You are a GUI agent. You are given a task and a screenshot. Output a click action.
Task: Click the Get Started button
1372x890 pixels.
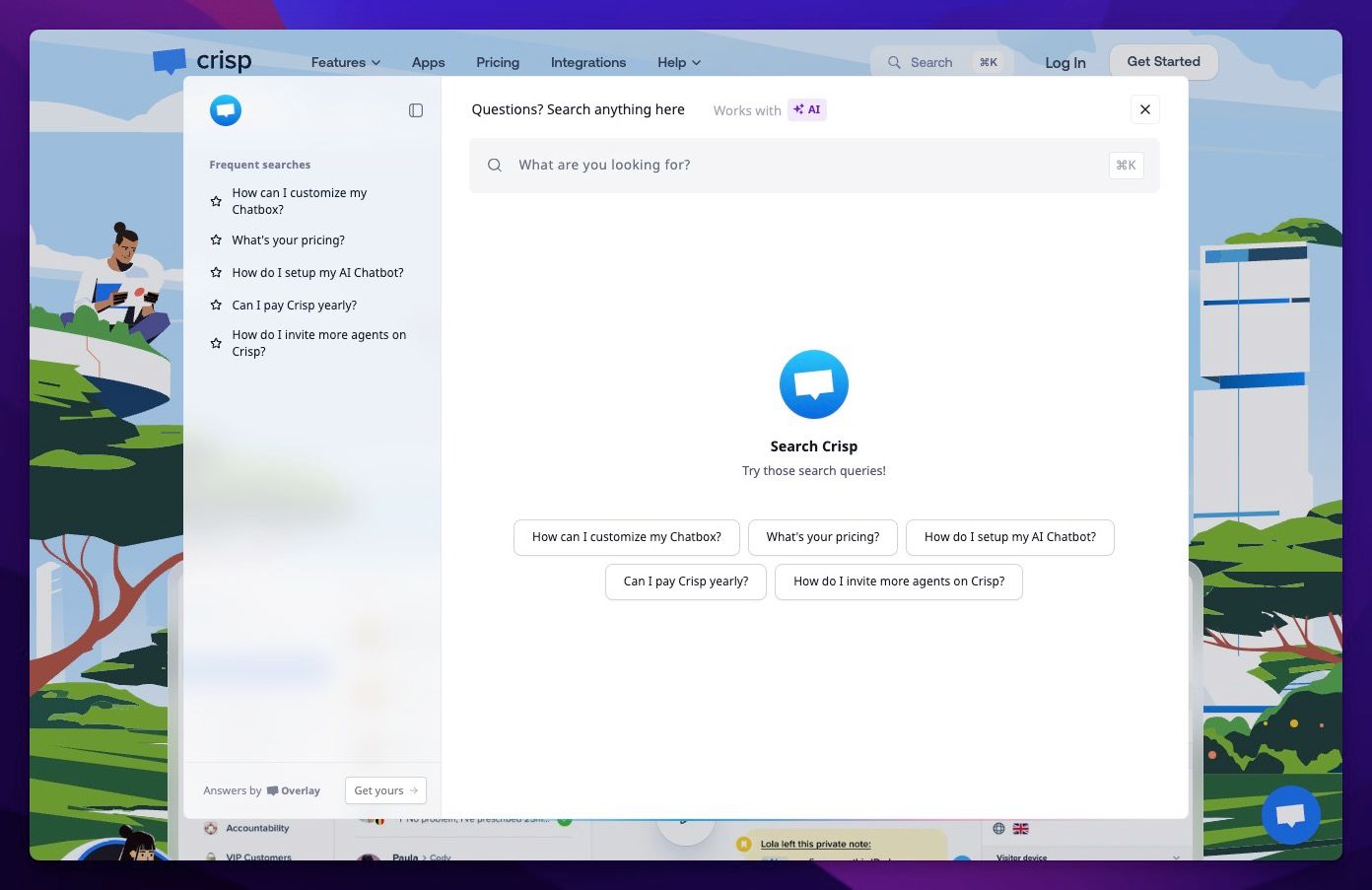pyautogui.click(x=1164, y=61)
